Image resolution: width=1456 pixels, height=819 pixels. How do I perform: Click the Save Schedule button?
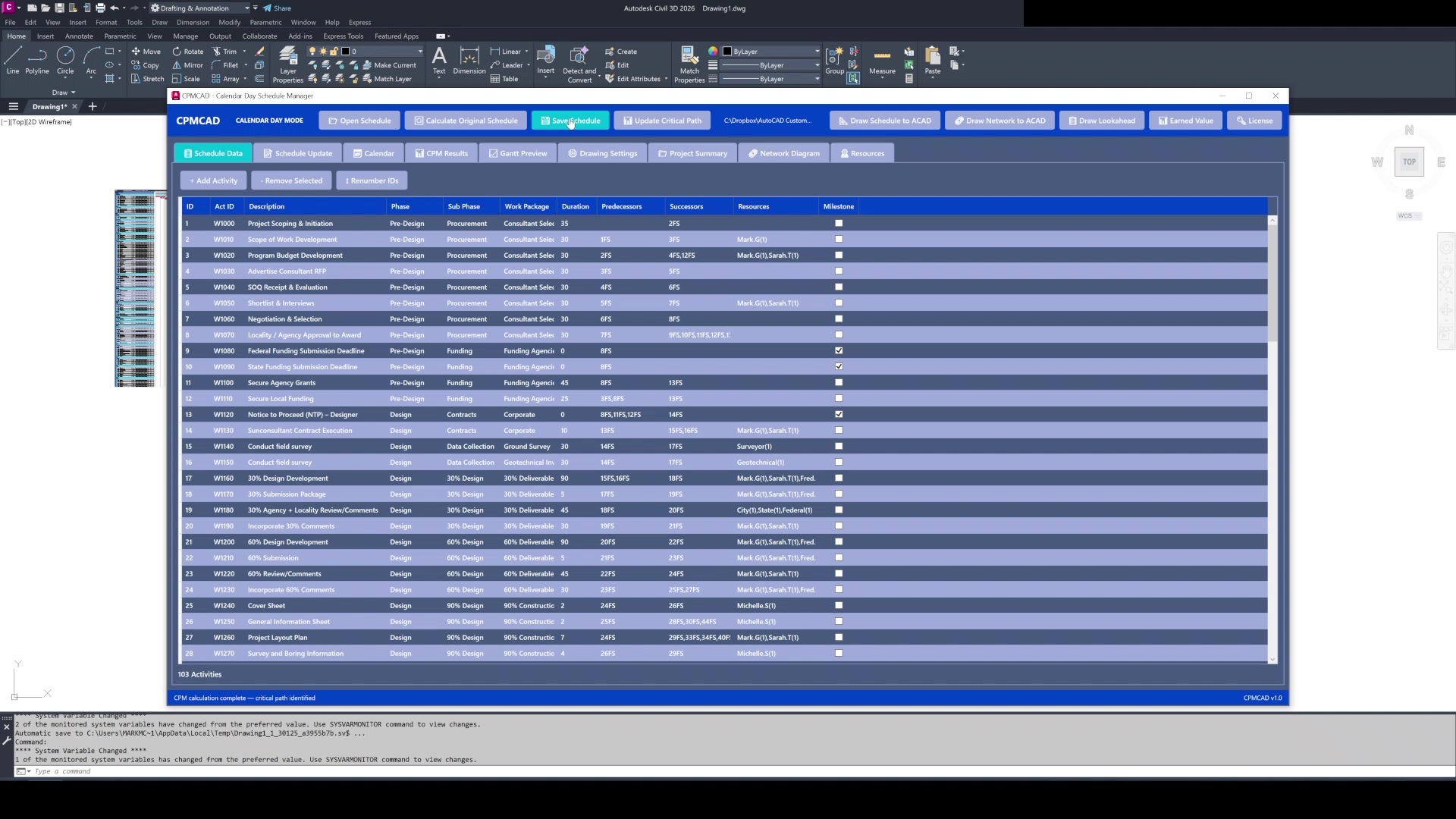tap(570, 121)
